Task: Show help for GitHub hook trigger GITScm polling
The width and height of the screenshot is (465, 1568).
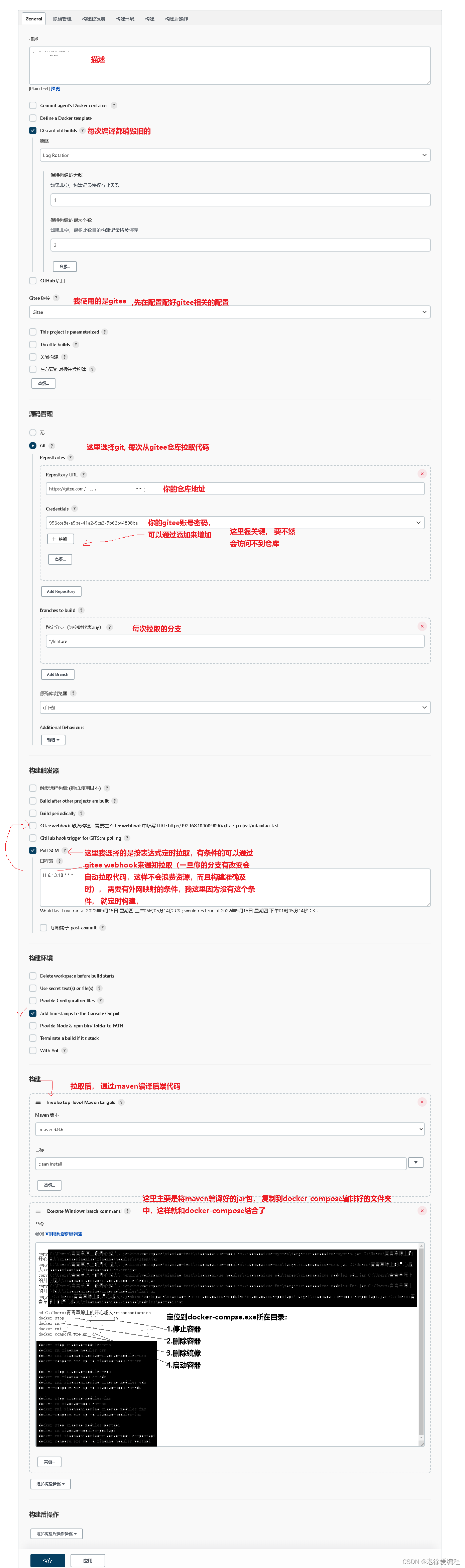Action: [x=126, y=838]
